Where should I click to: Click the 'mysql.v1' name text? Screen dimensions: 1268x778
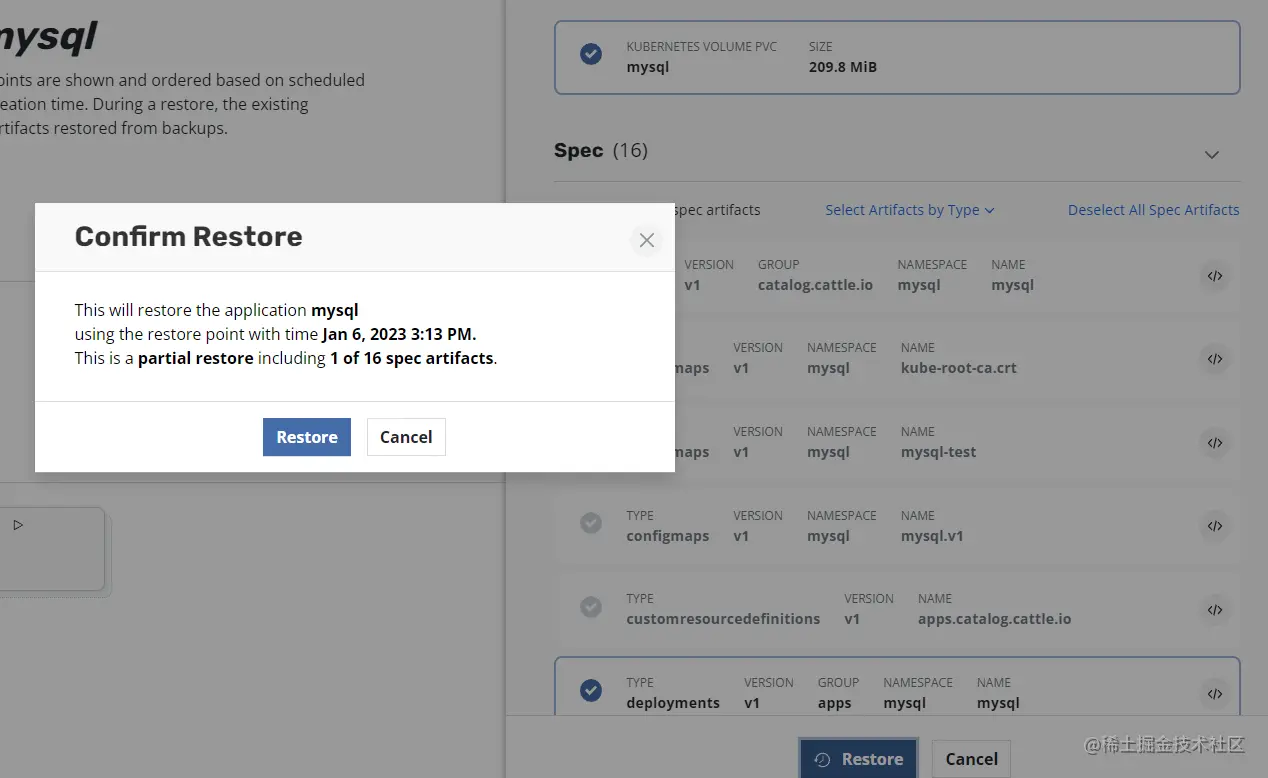coord(932,536)
